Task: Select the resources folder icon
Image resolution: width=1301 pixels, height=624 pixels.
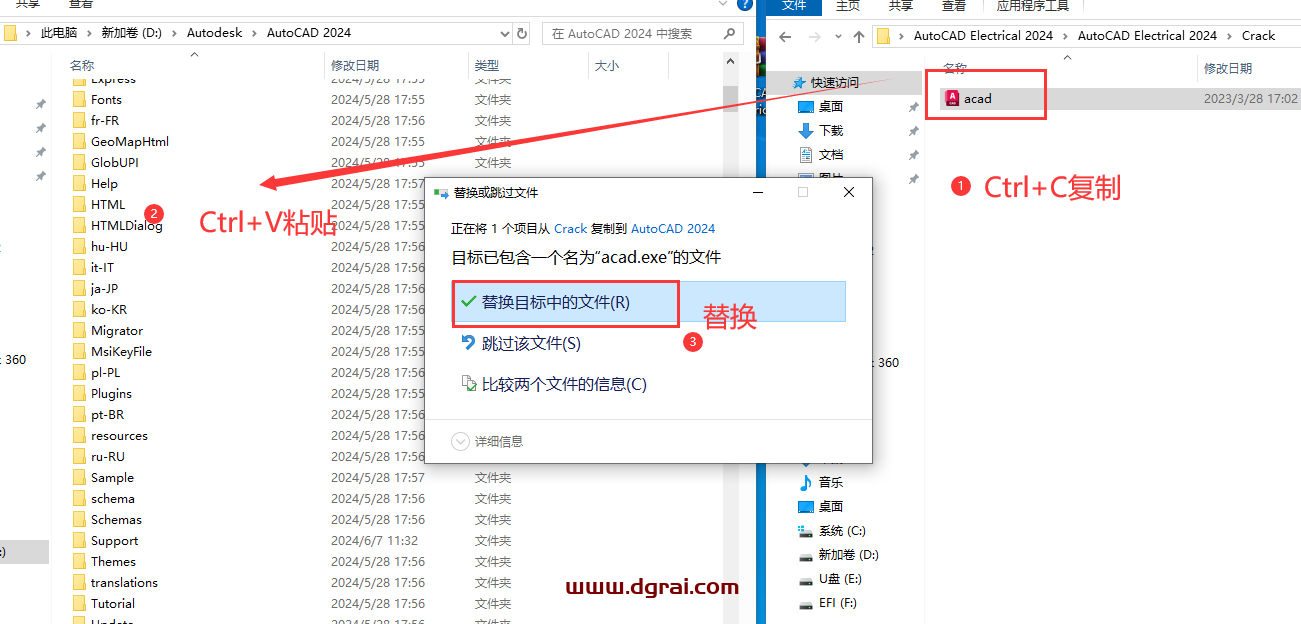Action: click(79, 436)
